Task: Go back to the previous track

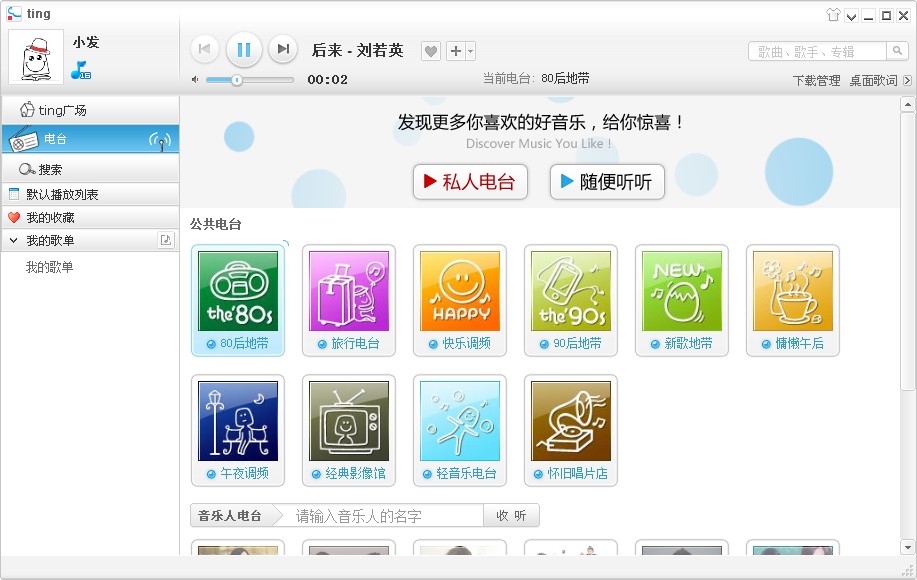Action: [x=205, y=49]
